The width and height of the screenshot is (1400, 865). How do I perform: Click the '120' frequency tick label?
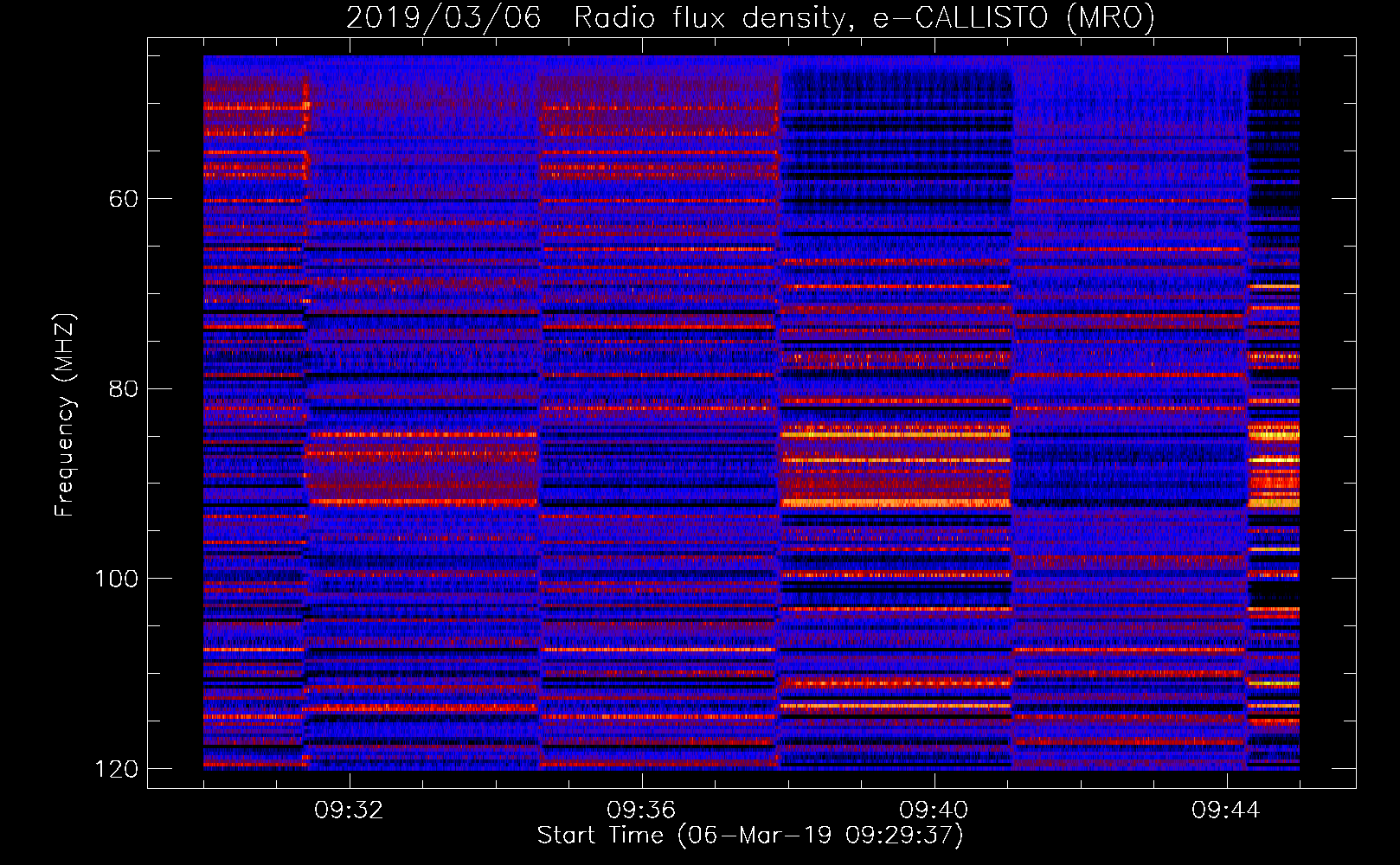(117, 769)
